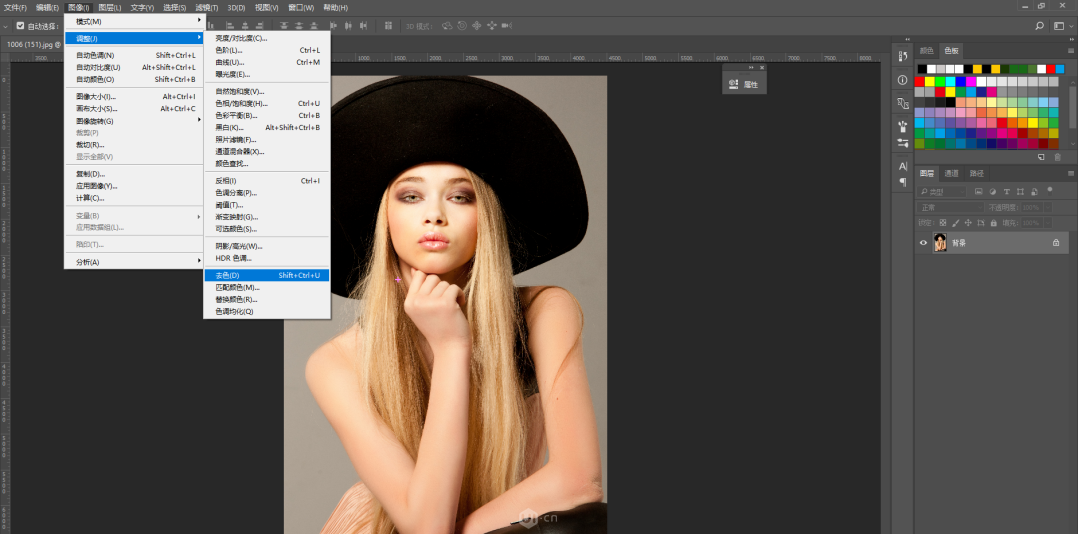Open the Character panel icon

[903, 166]
